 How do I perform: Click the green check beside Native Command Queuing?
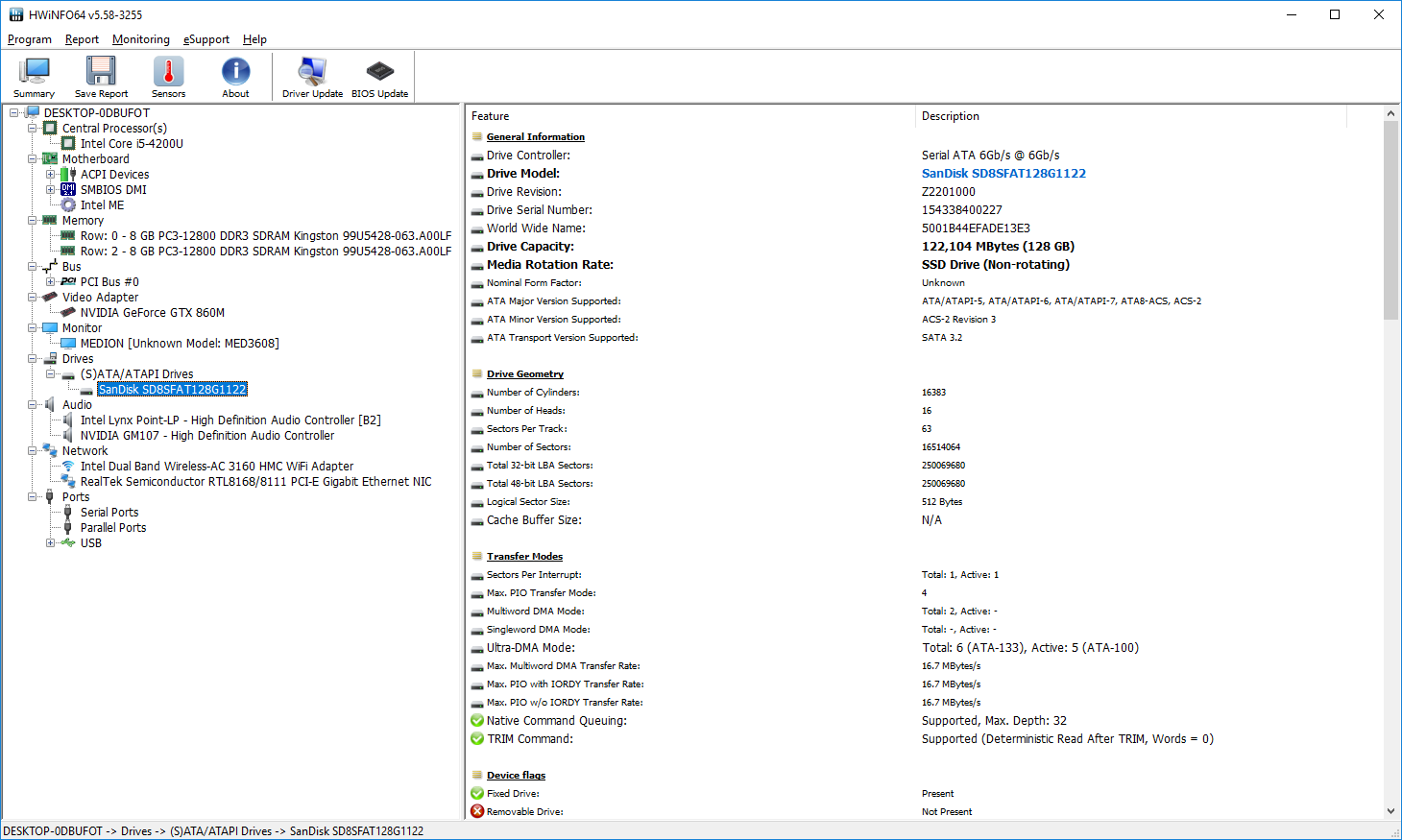[477, 720]
